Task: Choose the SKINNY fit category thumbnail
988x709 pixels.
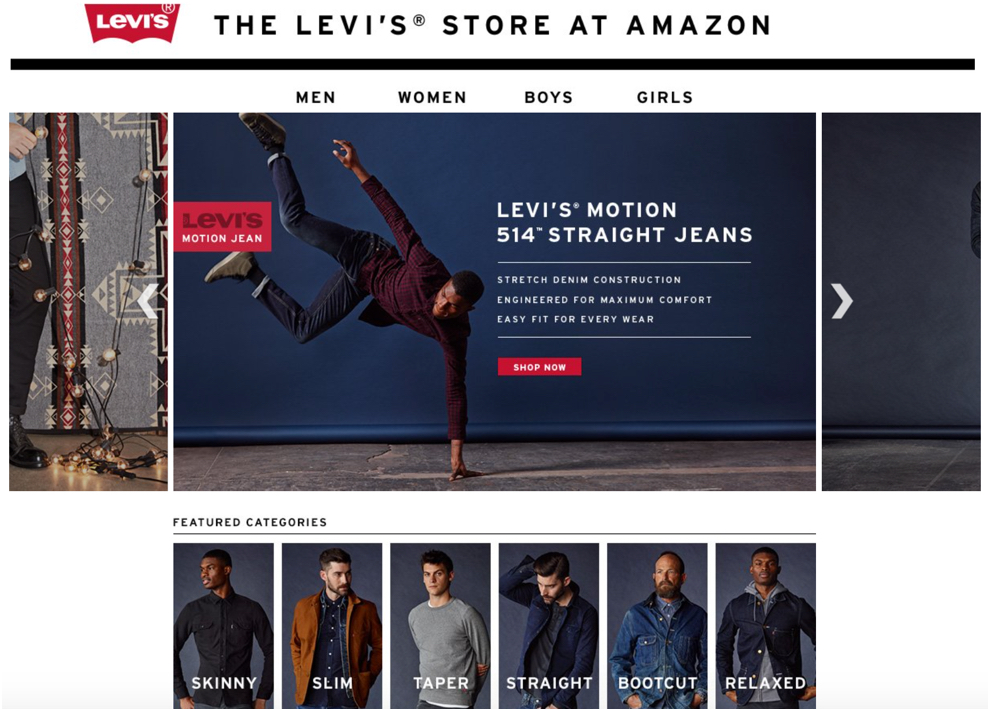Action: tap(224, 626)
